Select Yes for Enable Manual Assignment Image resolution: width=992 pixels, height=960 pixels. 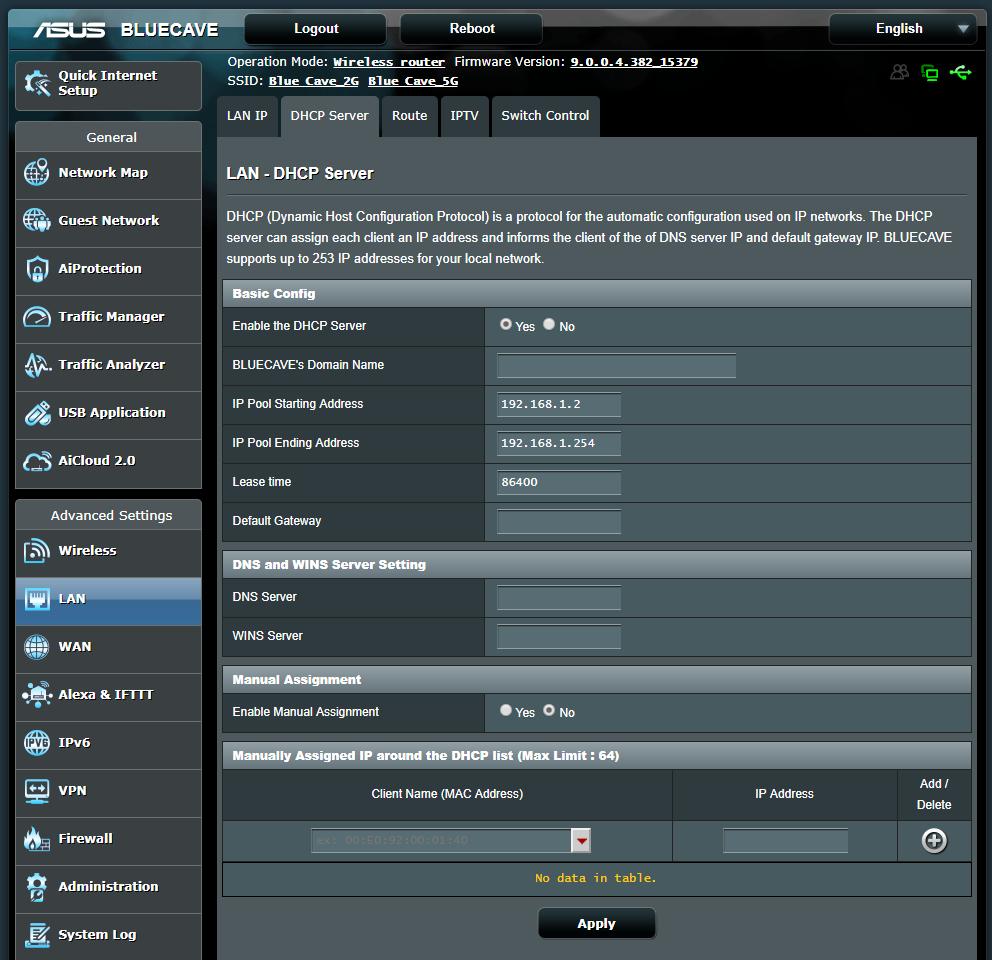click(505, 710)
